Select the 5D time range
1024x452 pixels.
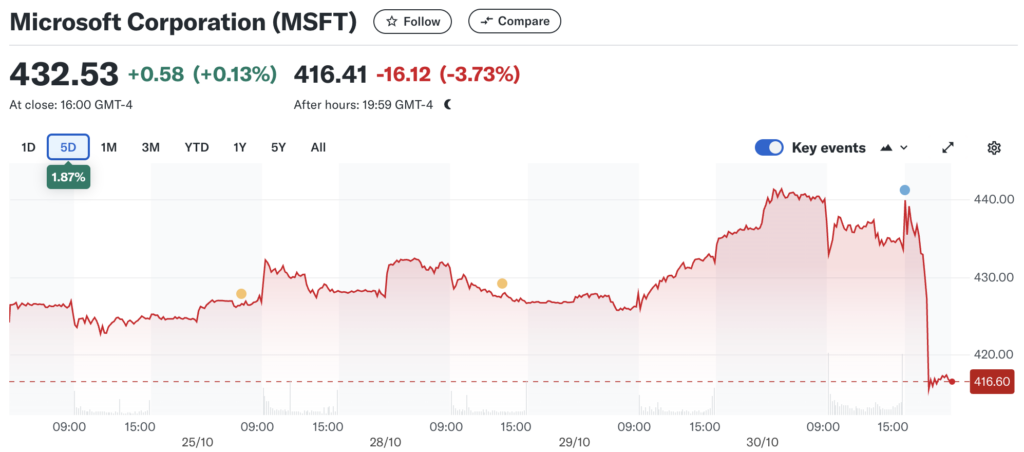68,148
